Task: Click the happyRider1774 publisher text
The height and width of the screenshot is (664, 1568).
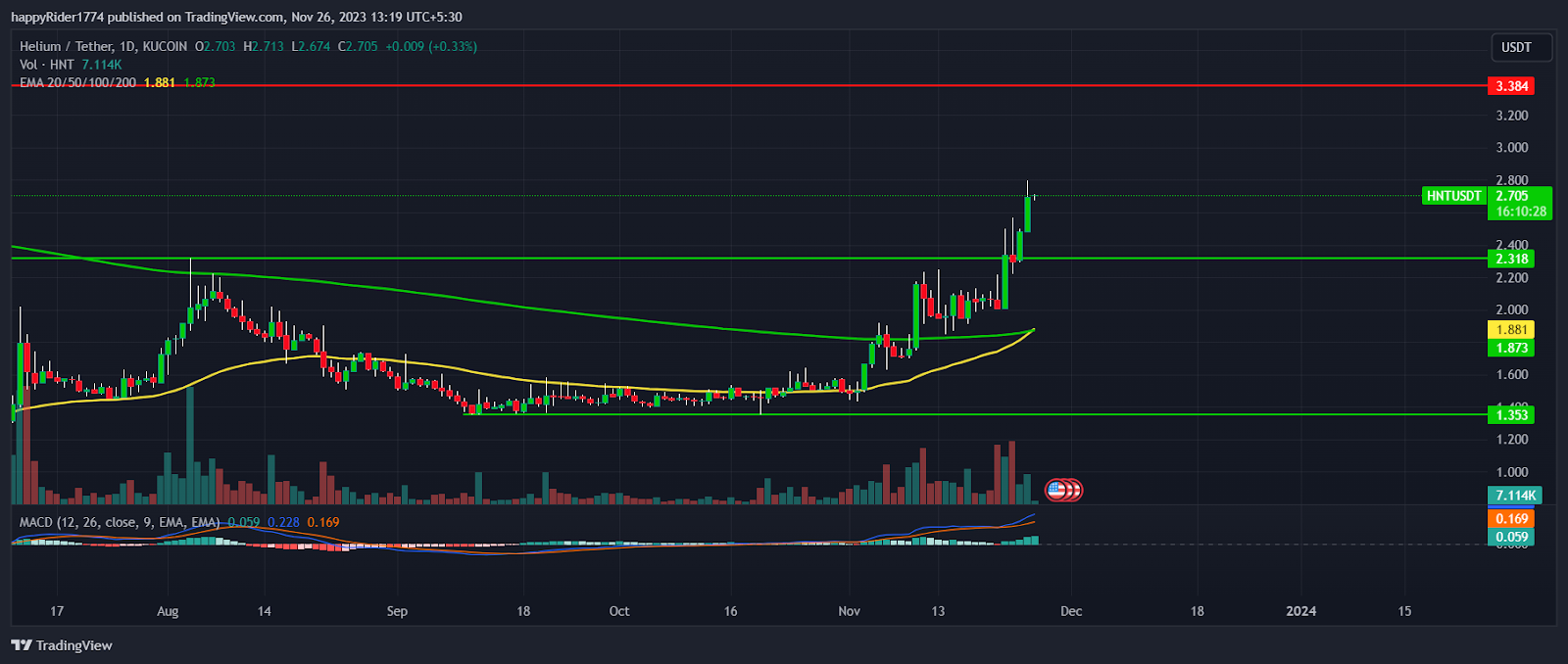Action: tap(57, 17)
